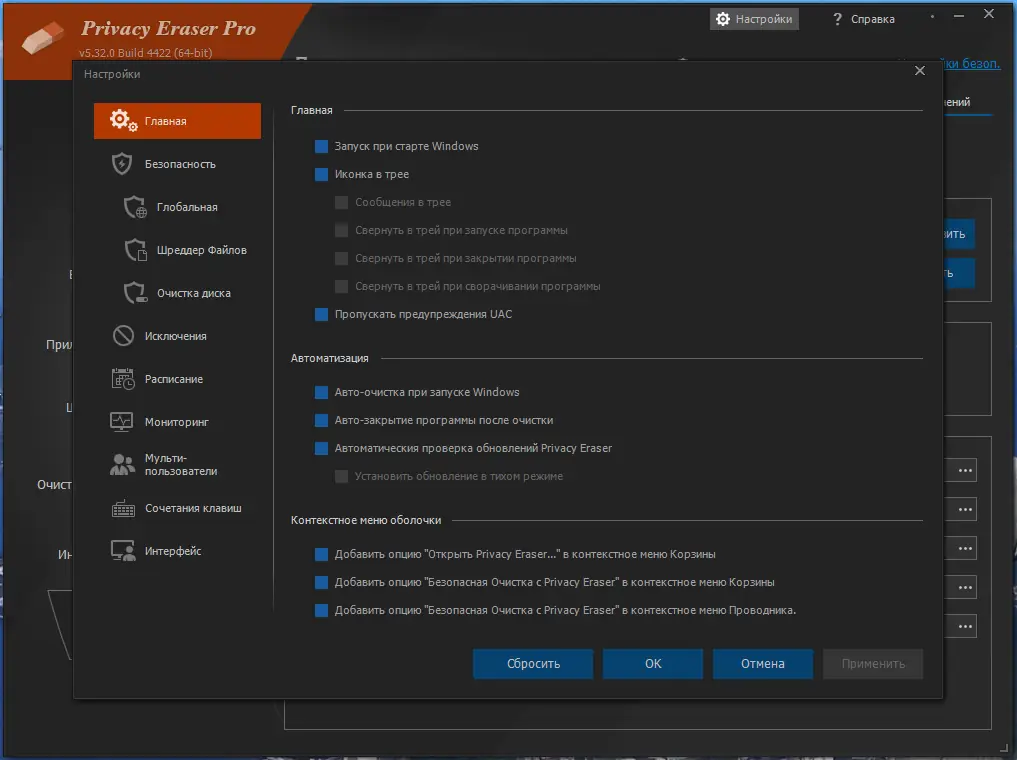Click the Мониторинг monitor icon
The image size is (1017, 760).
[x=122, y=422]
